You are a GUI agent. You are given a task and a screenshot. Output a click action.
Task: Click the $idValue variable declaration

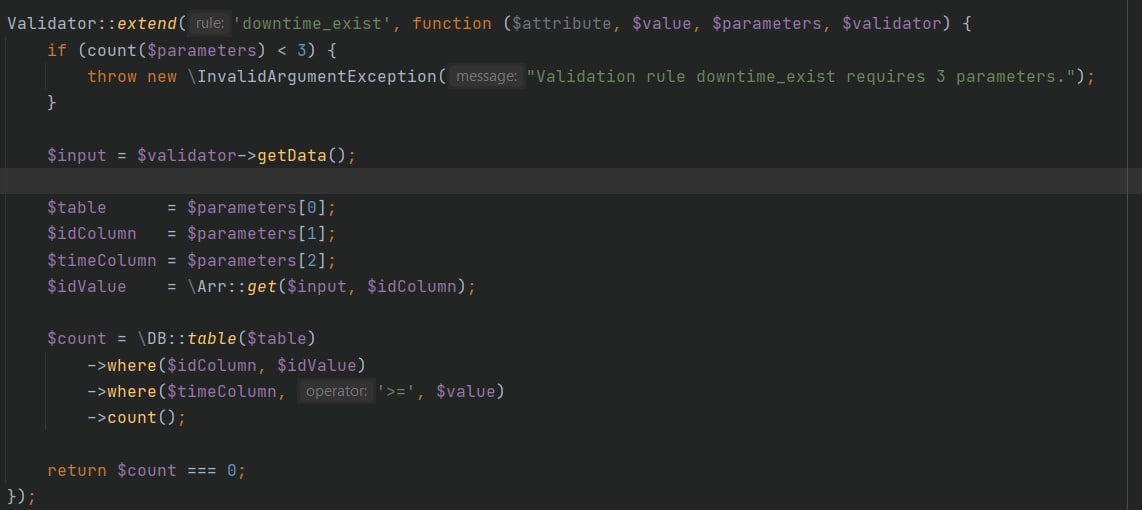pyautogui.click(x=87, y=286)
